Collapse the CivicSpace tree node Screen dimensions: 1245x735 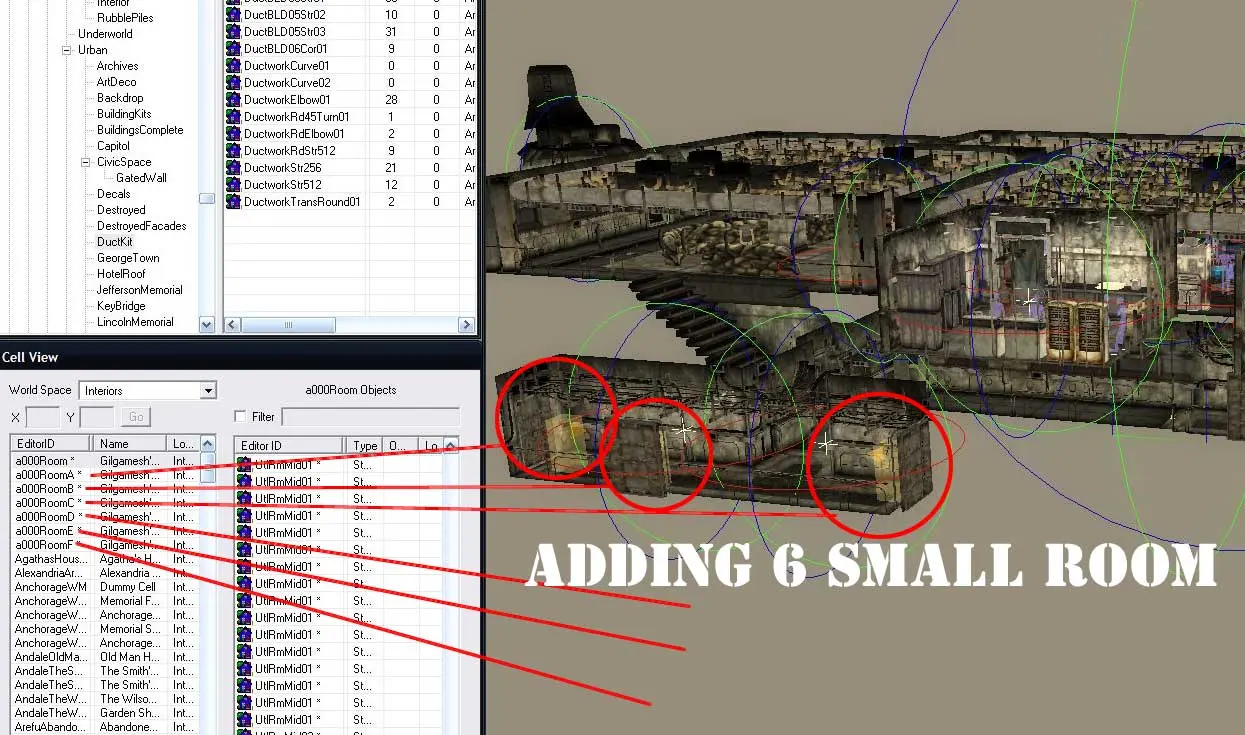pos(86,162)
